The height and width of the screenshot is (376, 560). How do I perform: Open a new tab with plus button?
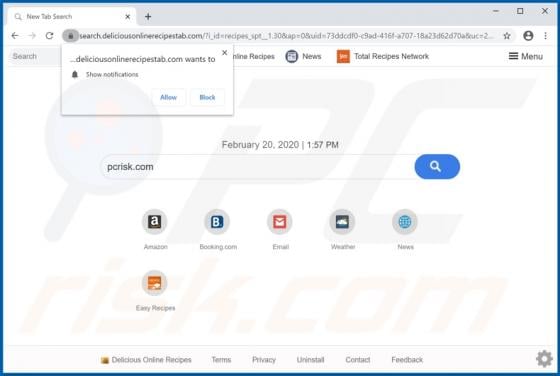tap(148, 16)
